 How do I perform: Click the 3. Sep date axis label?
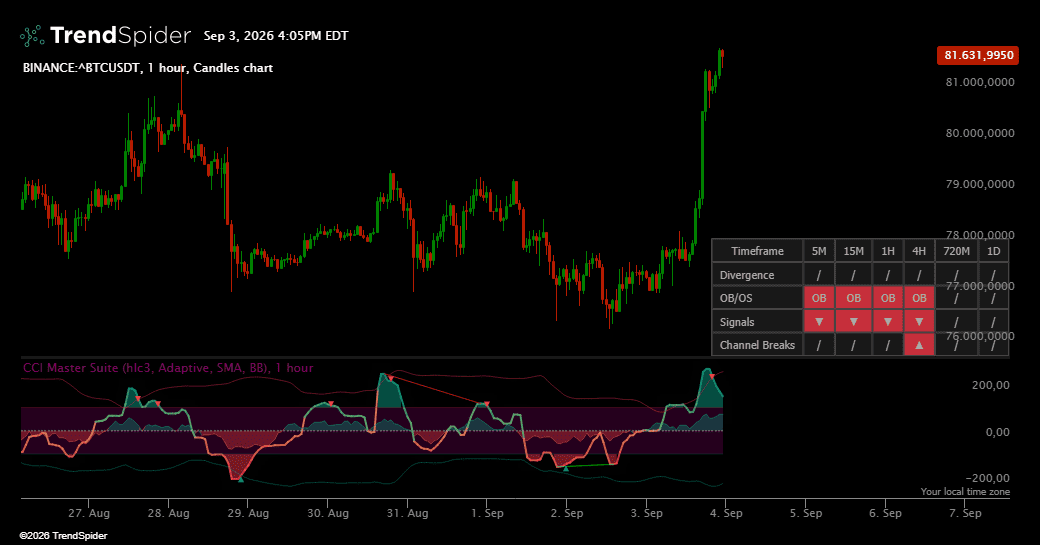point(646,513)
